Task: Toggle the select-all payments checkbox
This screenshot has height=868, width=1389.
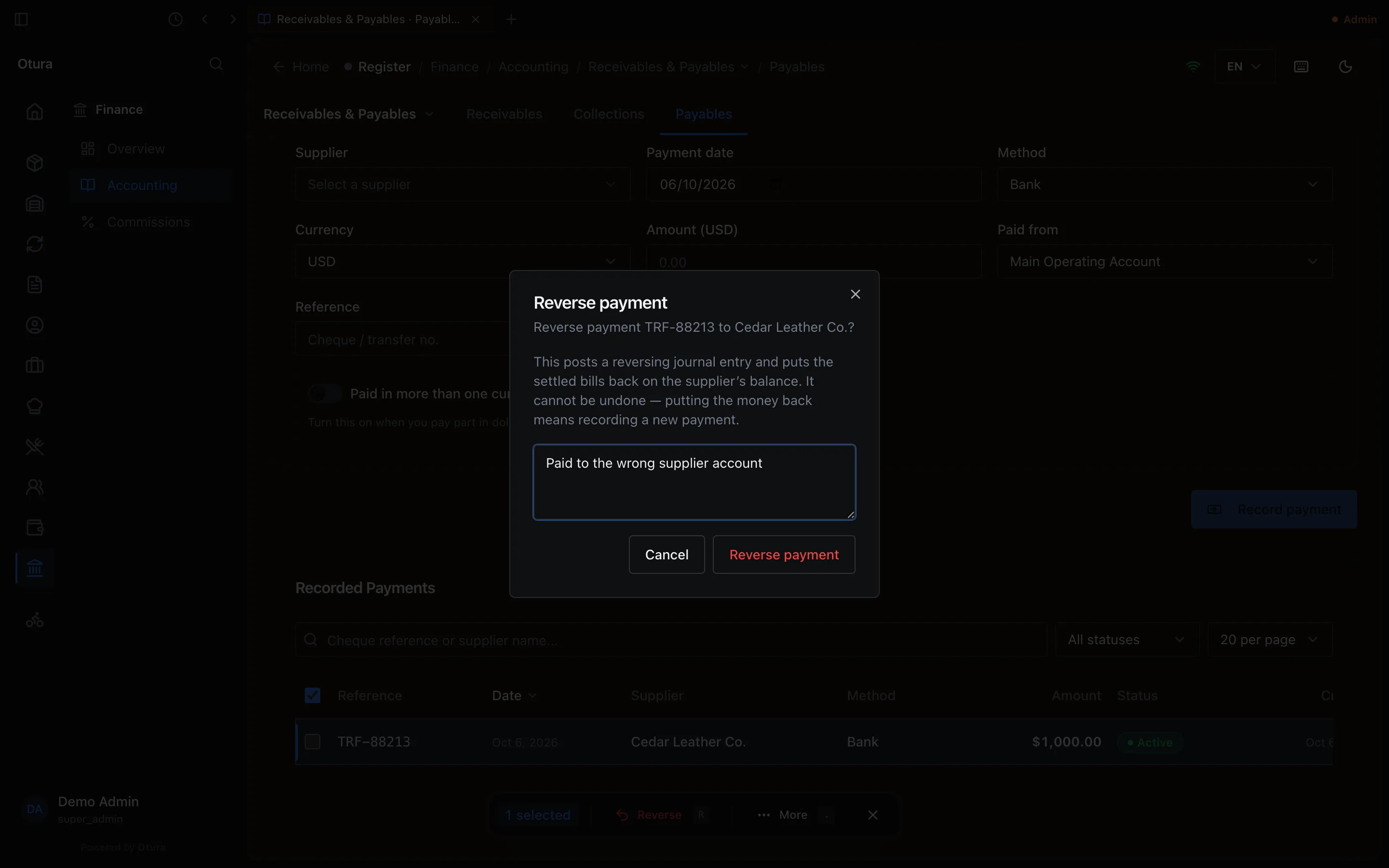Action: click(x=312, y=695)
